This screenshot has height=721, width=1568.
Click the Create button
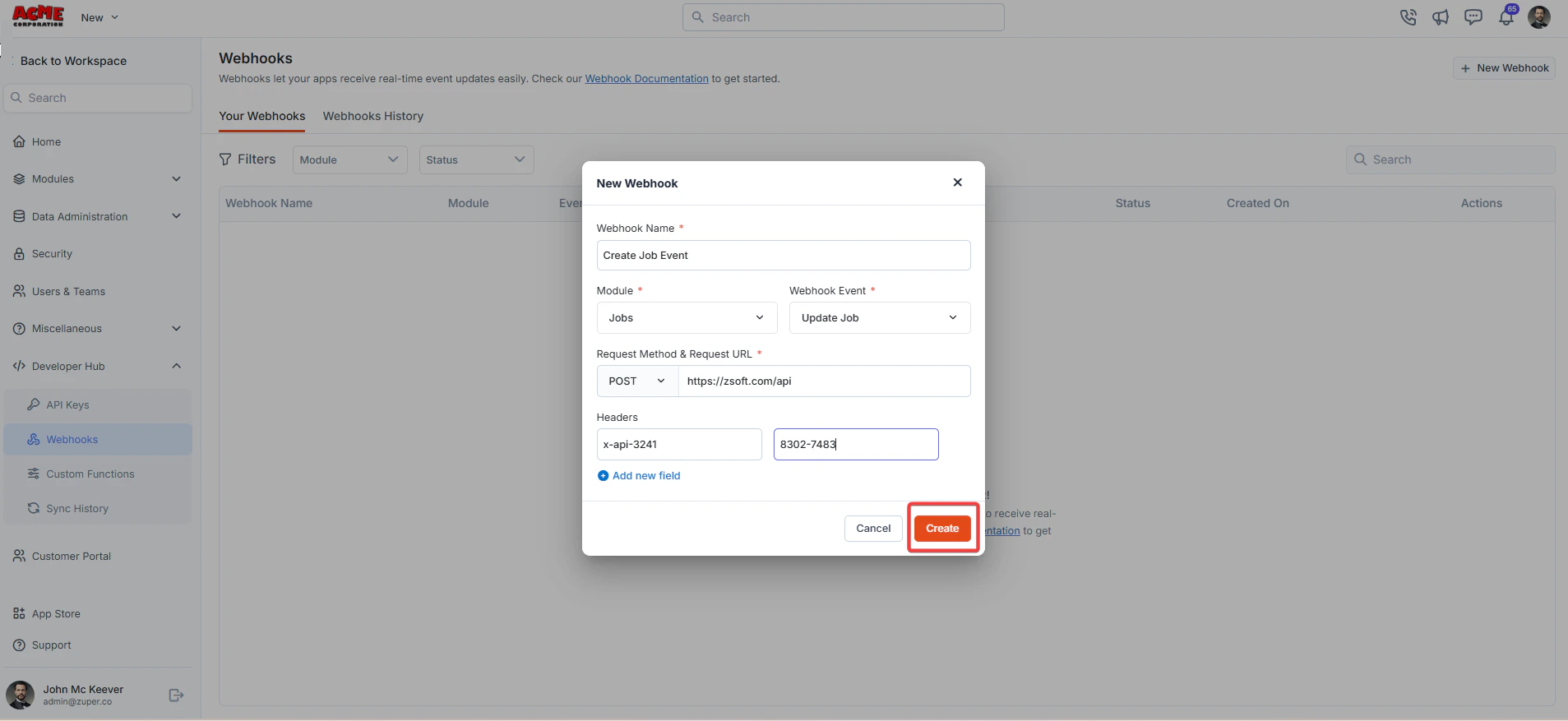coord(942,529)
